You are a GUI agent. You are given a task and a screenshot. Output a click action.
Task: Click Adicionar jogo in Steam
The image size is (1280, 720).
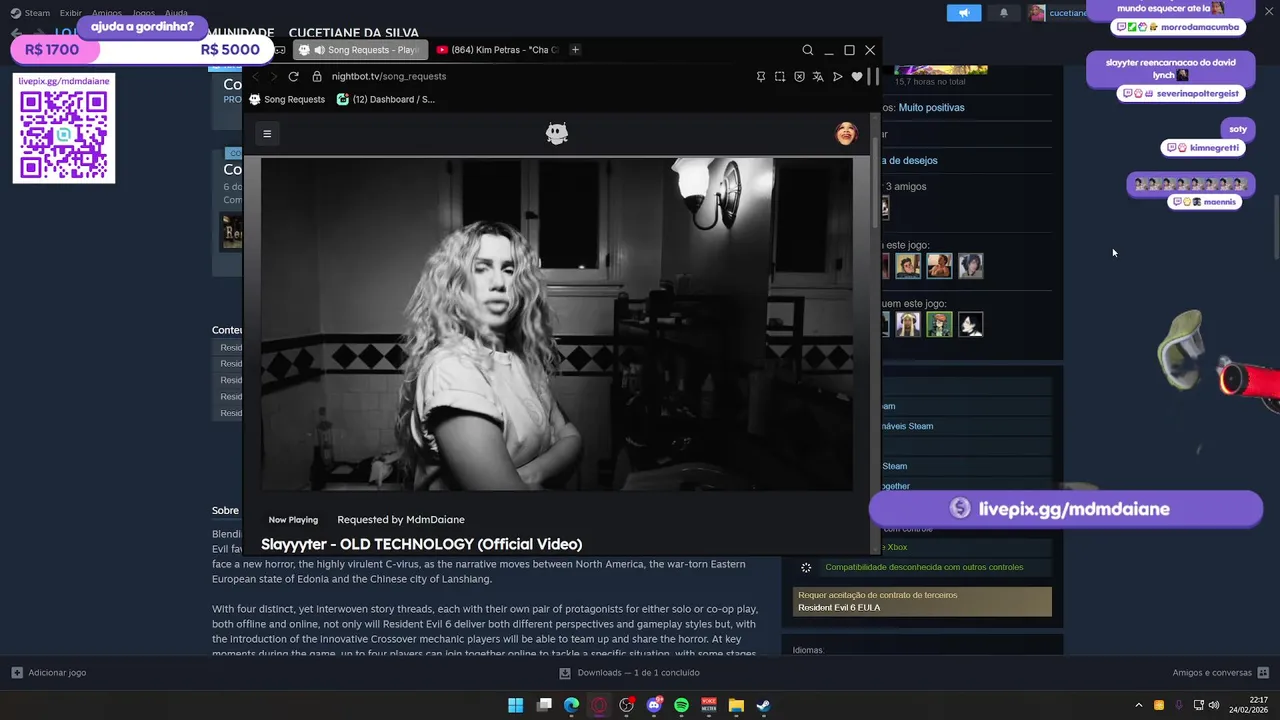48,673
